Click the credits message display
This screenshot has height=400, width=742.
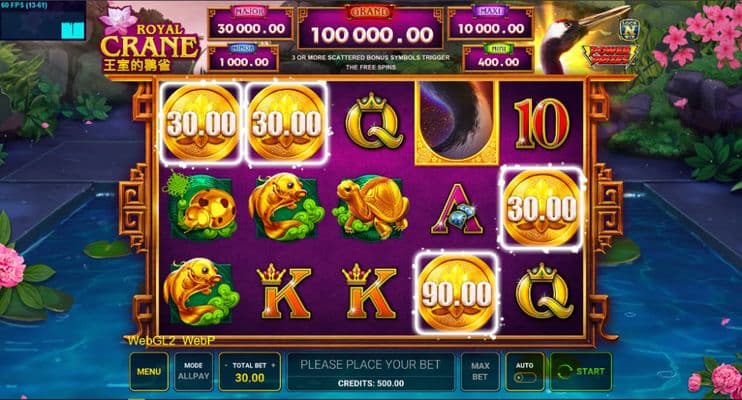click(x=371, y=372)
